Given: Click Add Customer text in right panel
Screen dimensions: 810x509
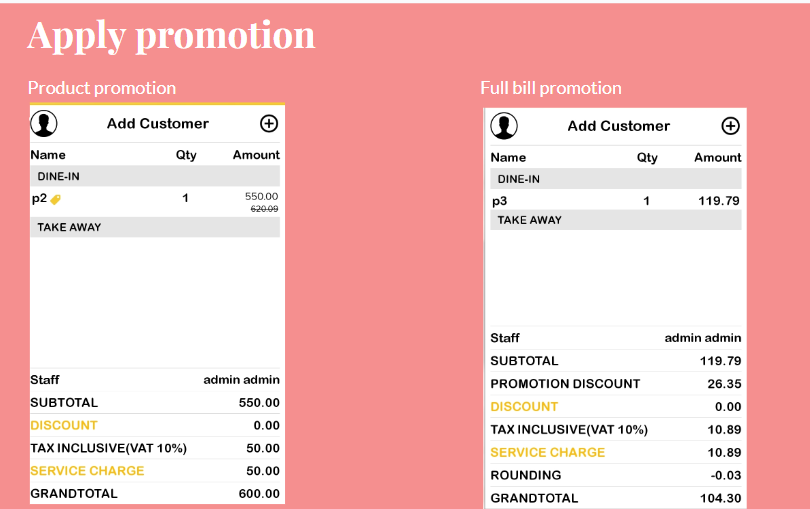Looking at the screenshot, I should [618, 126].
